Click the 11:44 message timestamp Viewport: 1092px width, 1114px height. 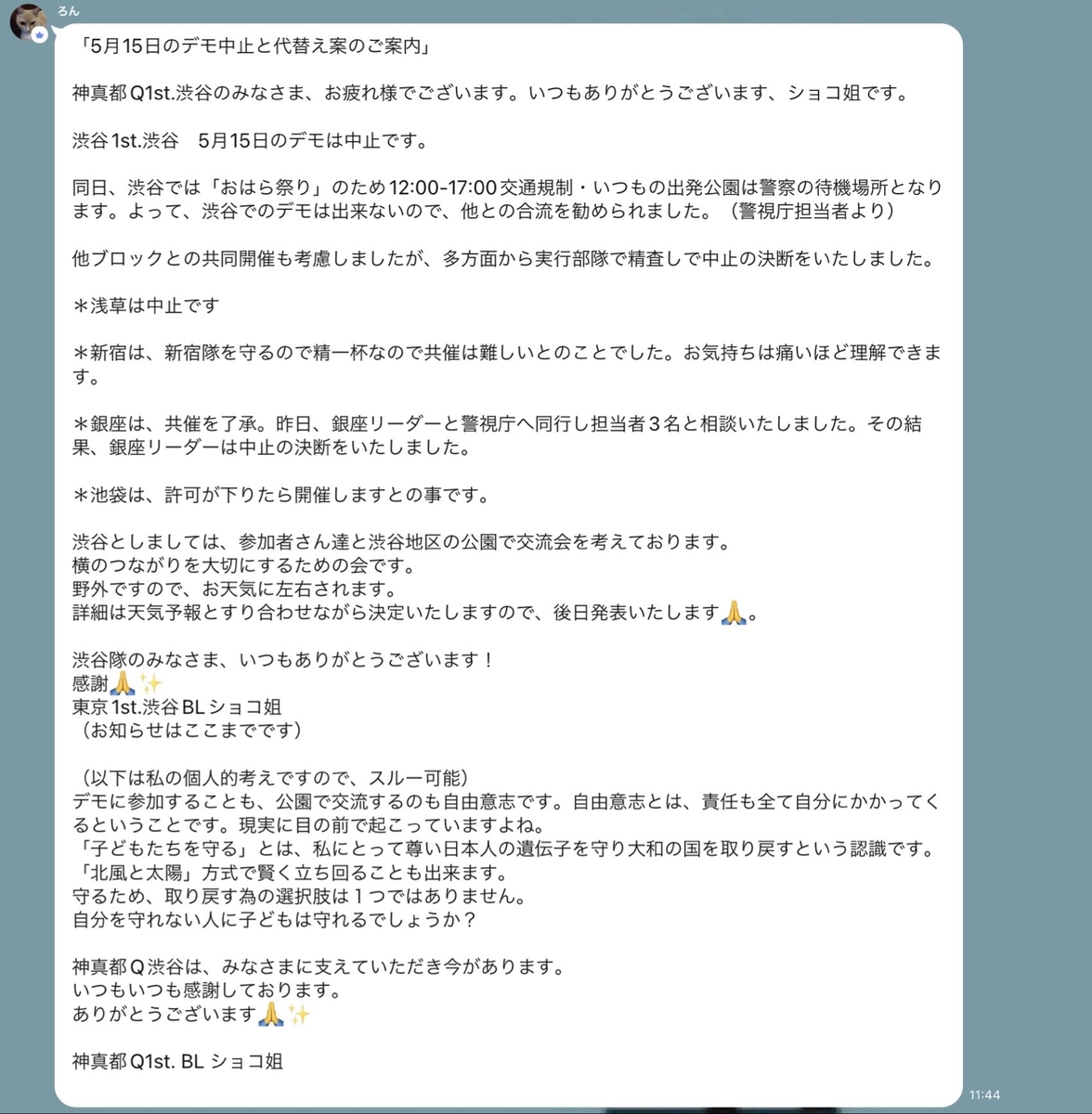984,1095
